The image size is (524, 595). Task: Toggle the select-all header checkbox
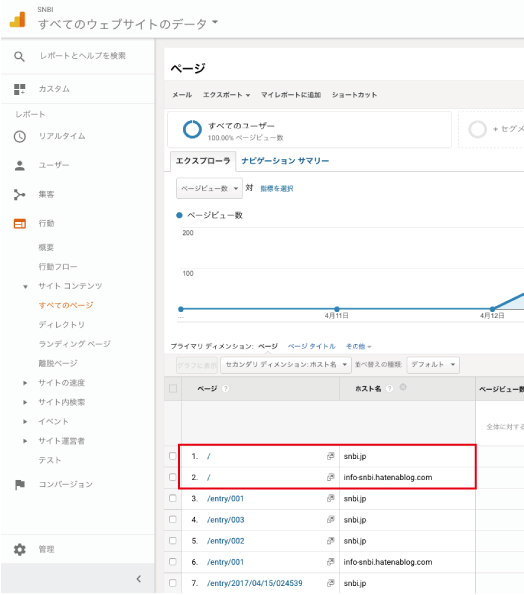pos(173,389)
